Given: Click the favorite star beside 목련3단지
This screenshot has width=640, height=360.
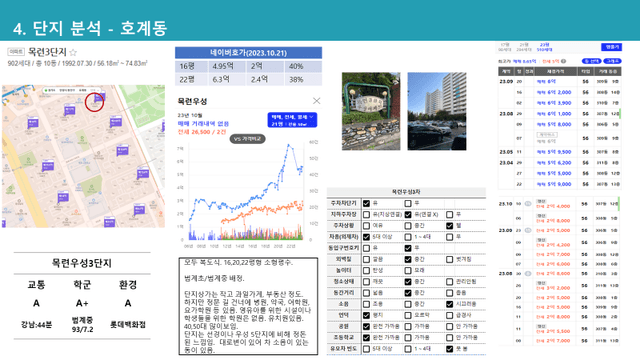Looking at the screenshot, I should pyautogui.click(x=73, y=52).
